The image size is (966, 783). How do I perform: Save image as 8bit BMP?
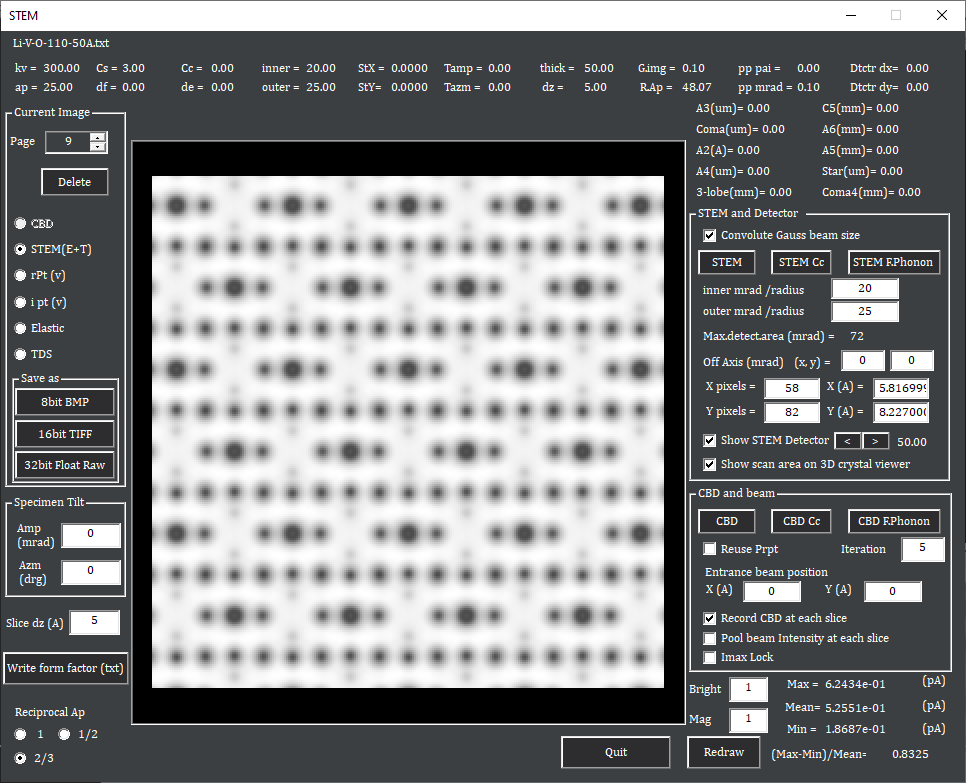click(x=65, y=402)
